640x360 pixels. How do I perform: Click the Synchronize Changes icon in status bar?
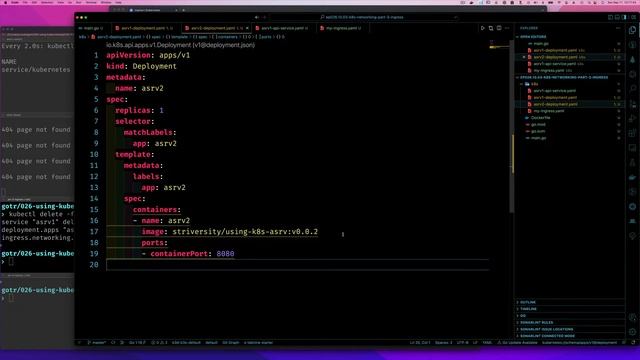(x=113, y=343)
